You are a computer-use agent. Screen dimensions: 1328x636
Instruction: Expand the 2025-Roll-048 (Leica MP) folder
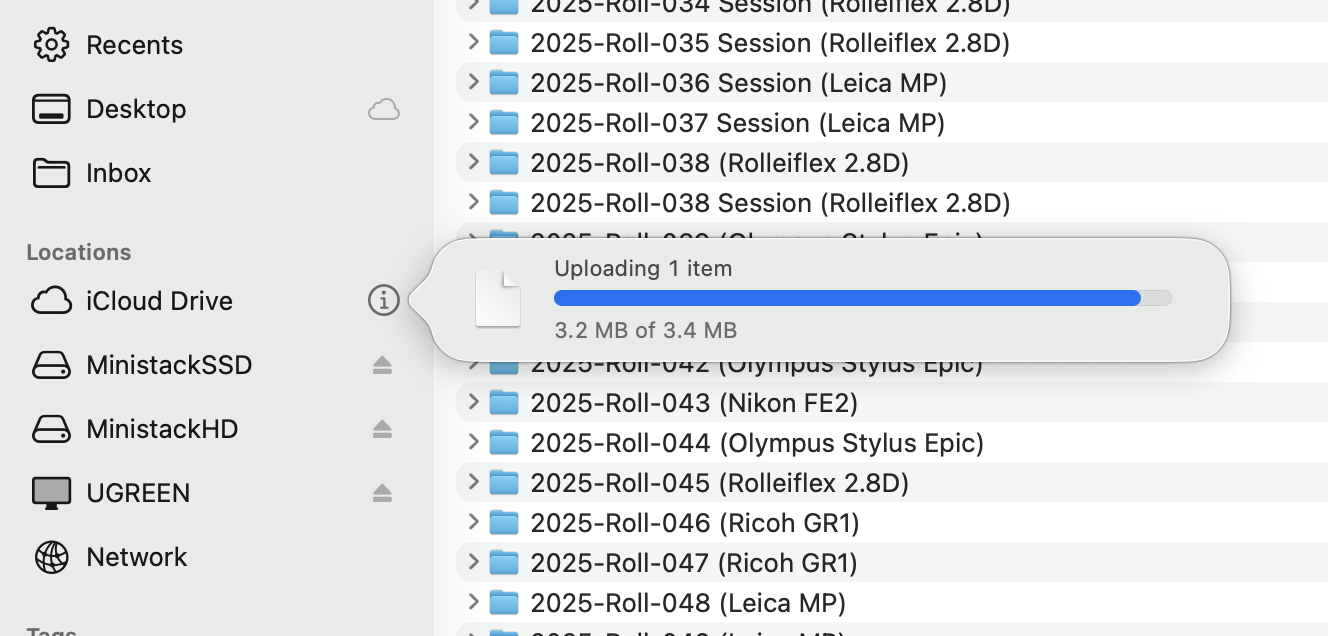tap(472, 602)
